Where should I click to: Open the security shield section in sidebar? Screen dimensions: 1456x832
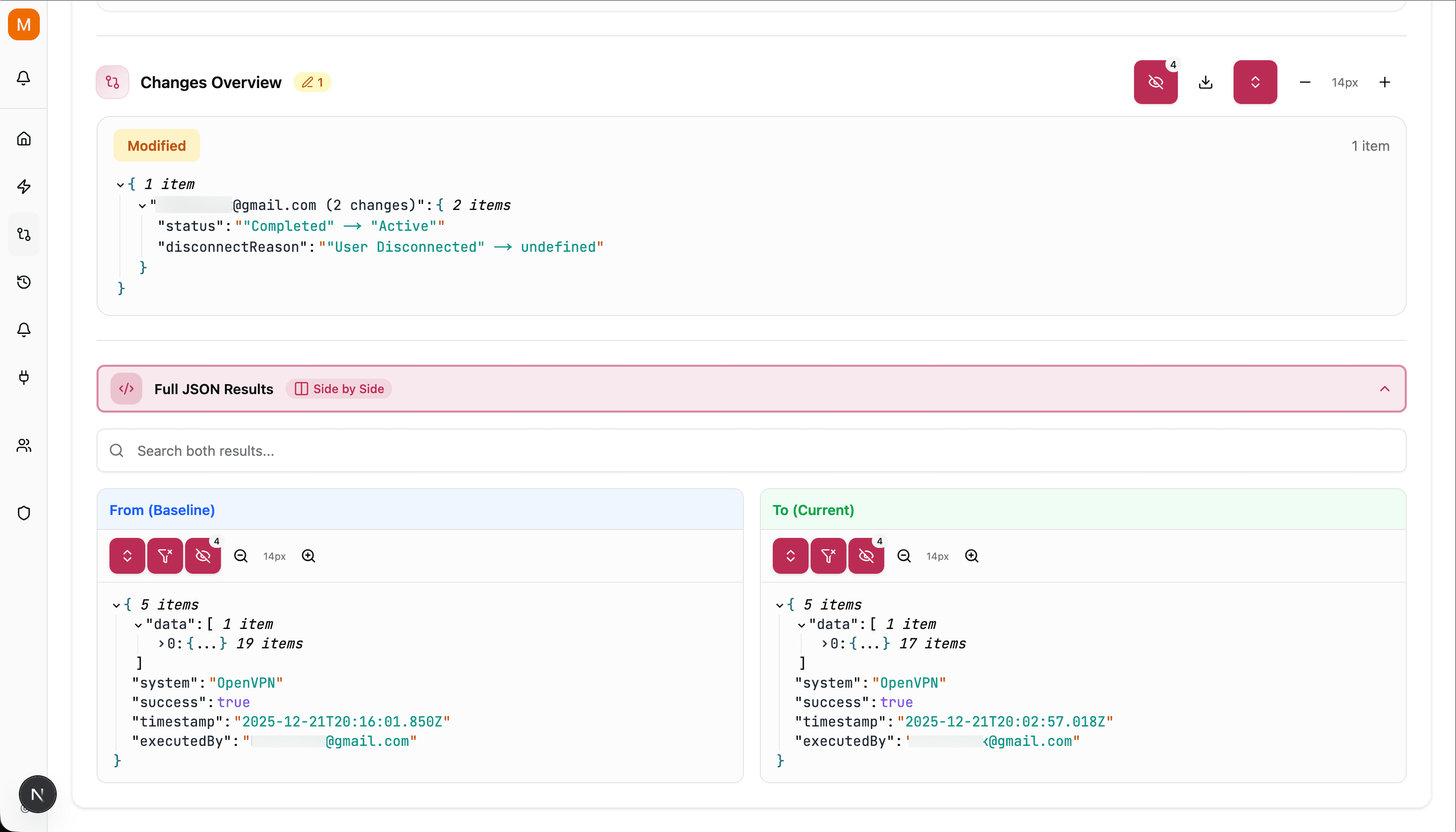point(23,513)
